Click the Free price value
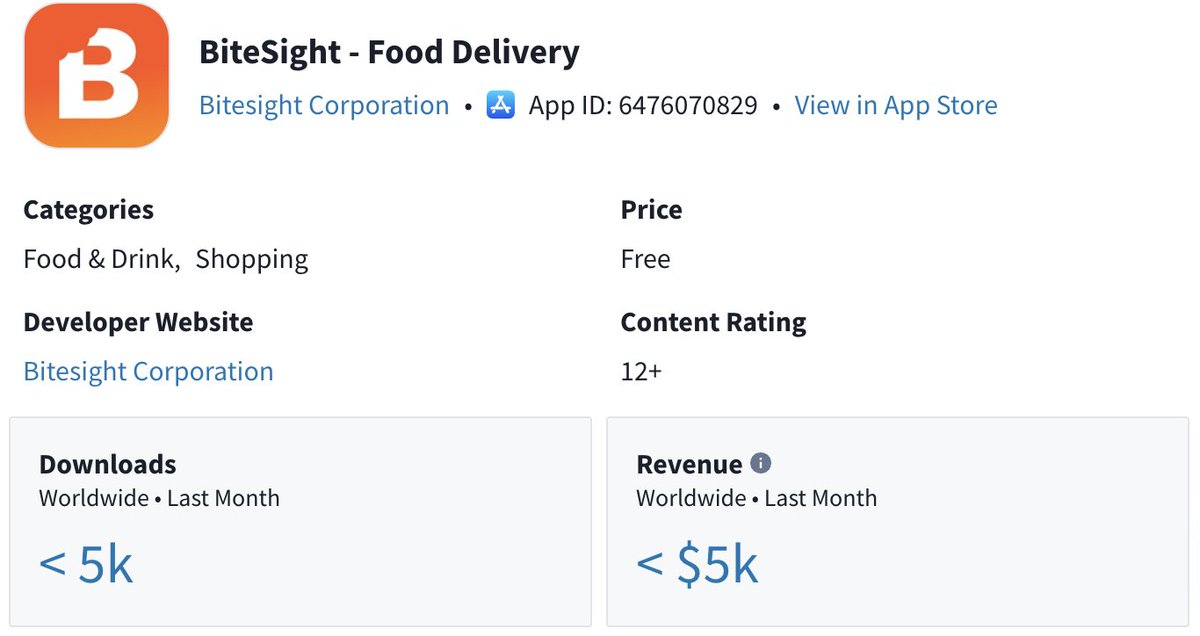Image resolution: width=1200 pixels, height=636 pixels. pos(645,259)
